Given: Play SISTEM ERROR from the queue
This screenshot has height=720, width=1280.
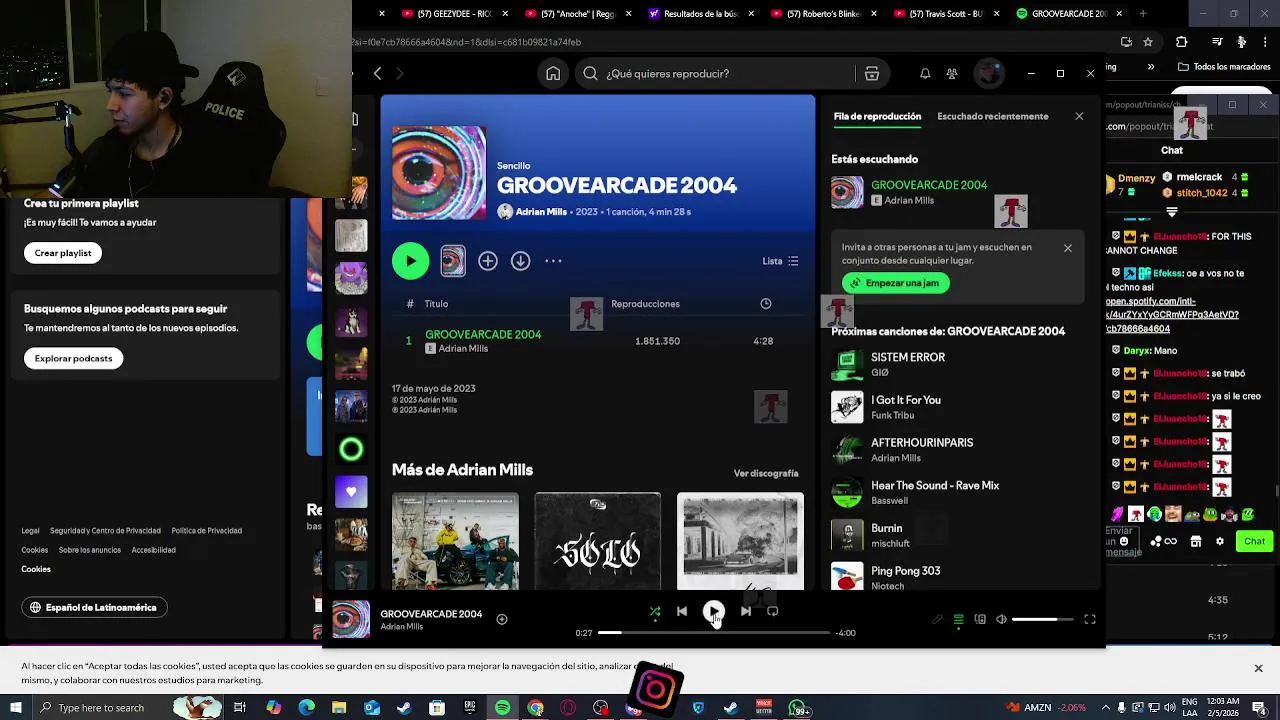Looking at the screenshot, I should coord(957,364).
